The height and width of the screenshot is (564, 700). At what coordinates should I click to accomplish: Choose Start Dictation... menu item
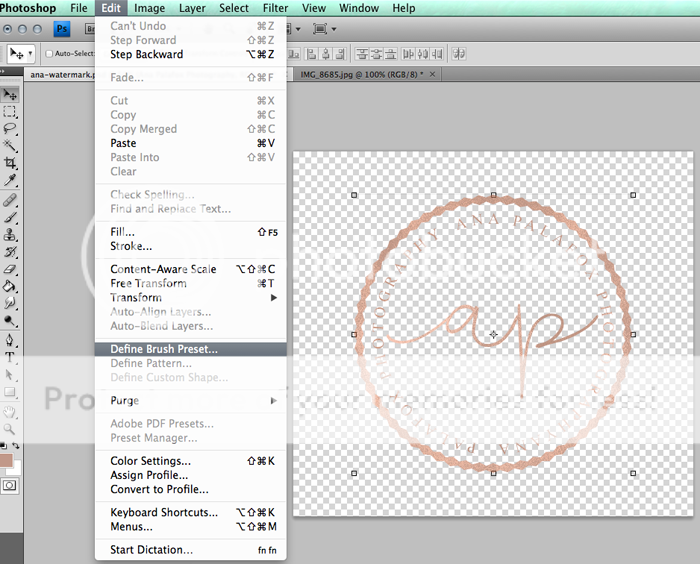pos(191,550)
